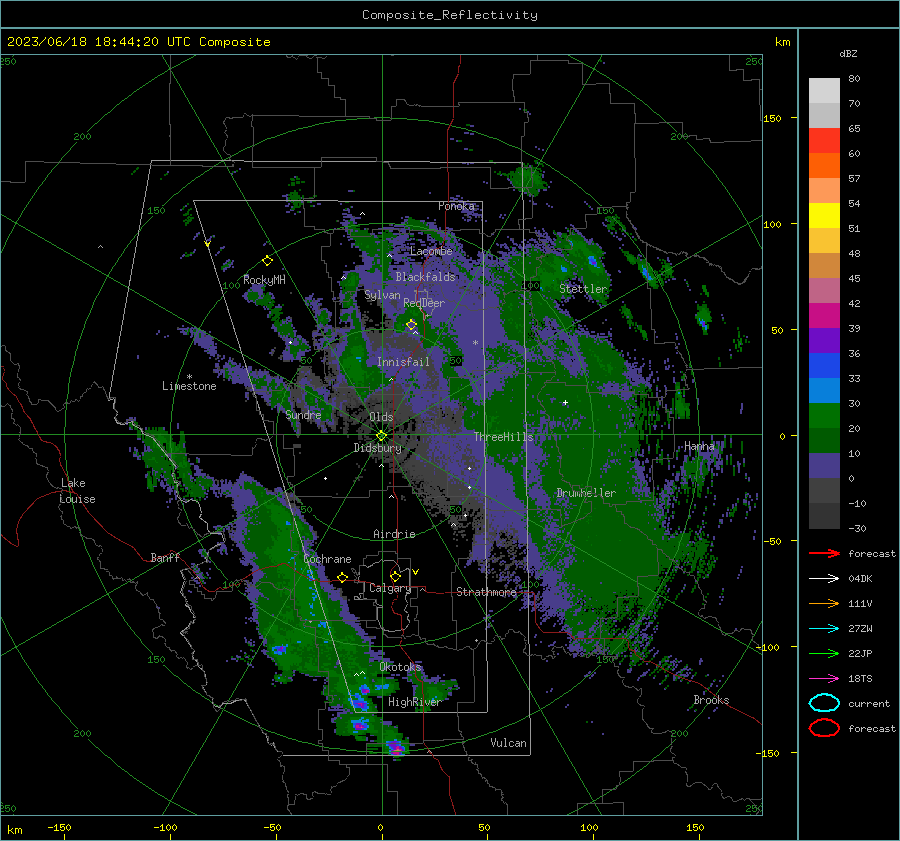
Task: Click the Olds map label
Action: (381, 417)
